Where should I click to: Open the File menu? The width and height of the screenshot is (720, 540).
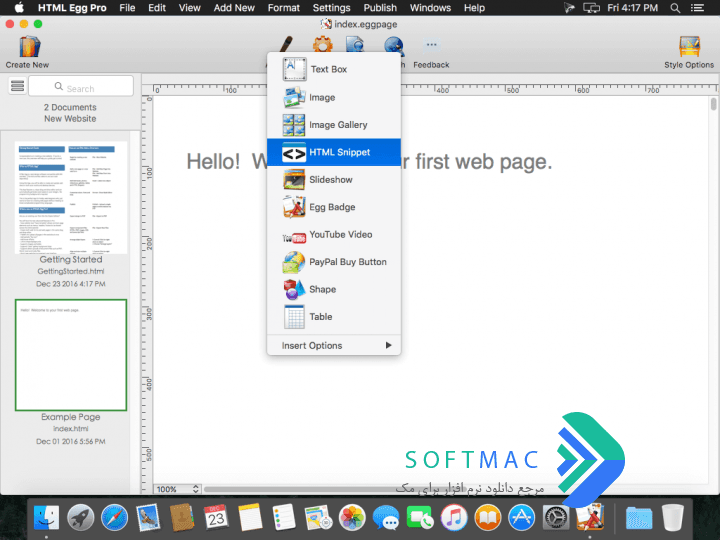coord(127,8)
